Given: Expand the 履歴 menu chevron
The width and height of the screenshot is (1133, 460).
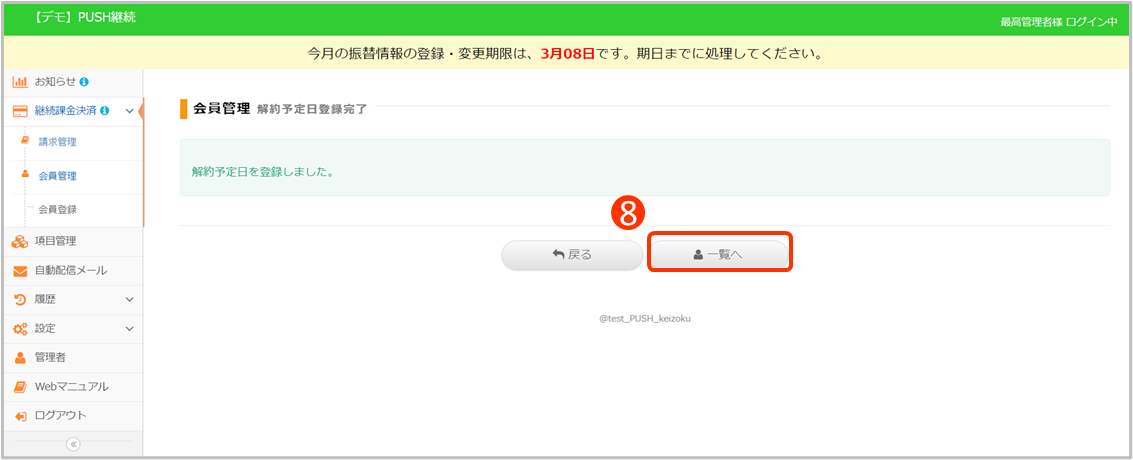Looking at the screenshot, I should coord(129,299).
